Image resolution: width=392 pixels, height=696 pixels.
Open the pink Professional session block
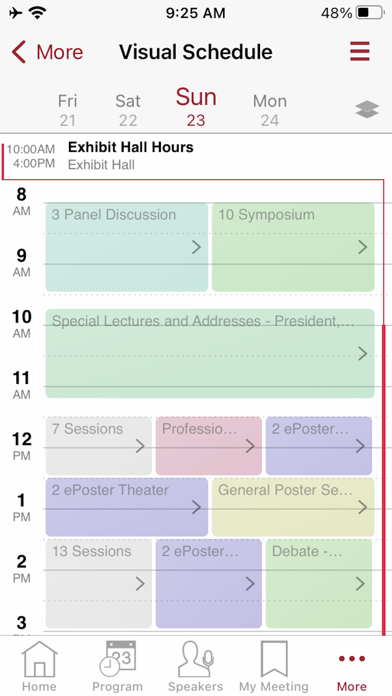click(x=209, y=446)
